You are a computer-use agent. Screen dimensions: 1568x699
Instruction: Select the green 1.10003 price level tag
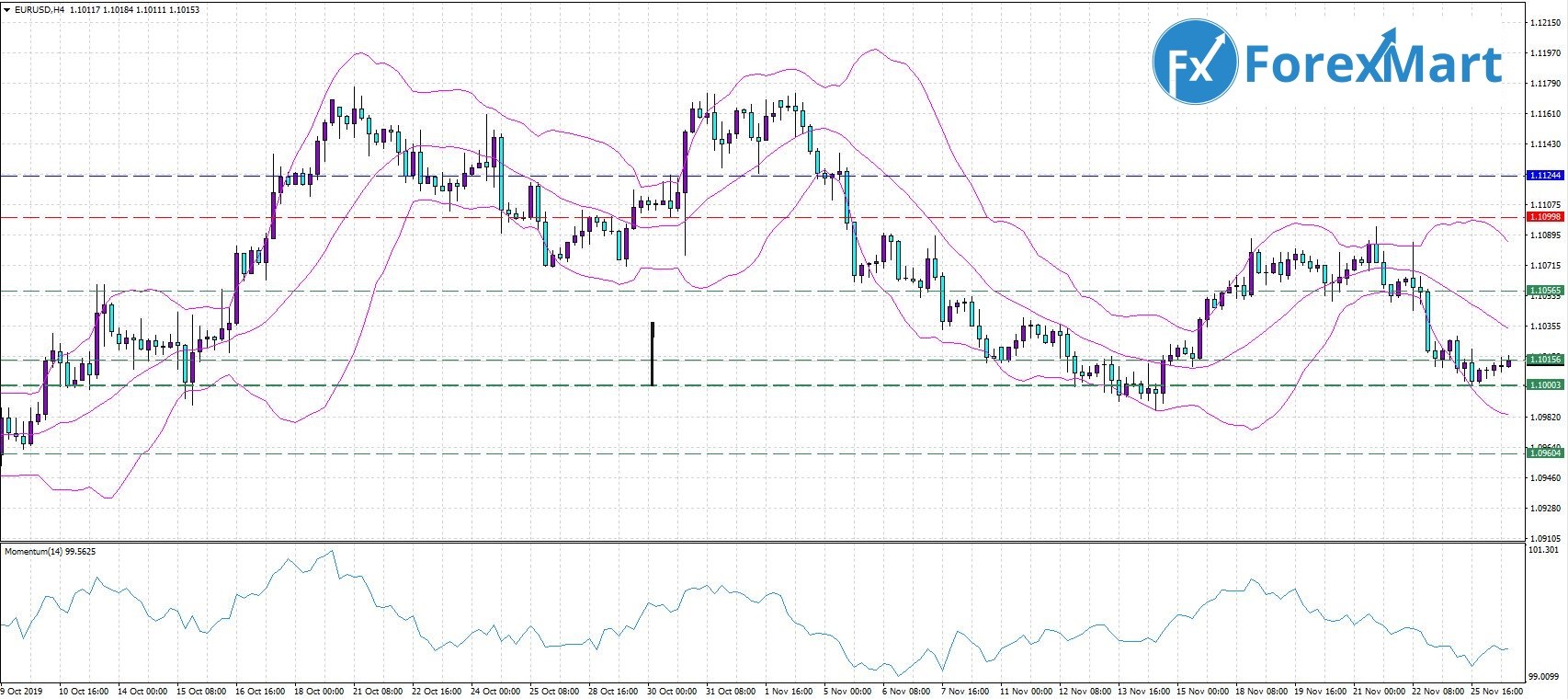(1545, 384)
